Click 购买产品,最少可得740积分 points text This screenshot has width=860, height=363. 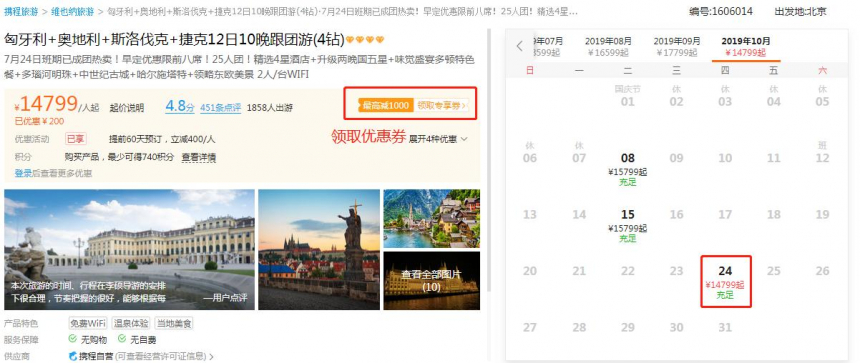click(120, 157)
